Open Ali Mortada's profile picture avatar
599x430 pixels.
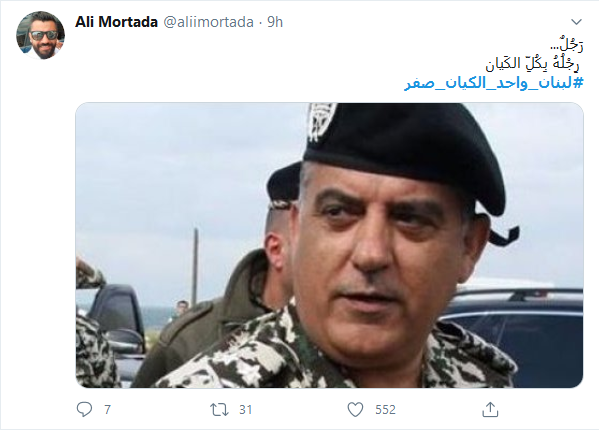40,35
